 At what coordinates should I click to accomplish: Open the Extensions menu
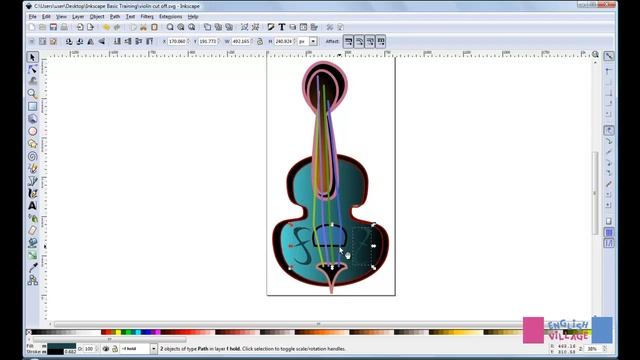click(x=171, y=17)
